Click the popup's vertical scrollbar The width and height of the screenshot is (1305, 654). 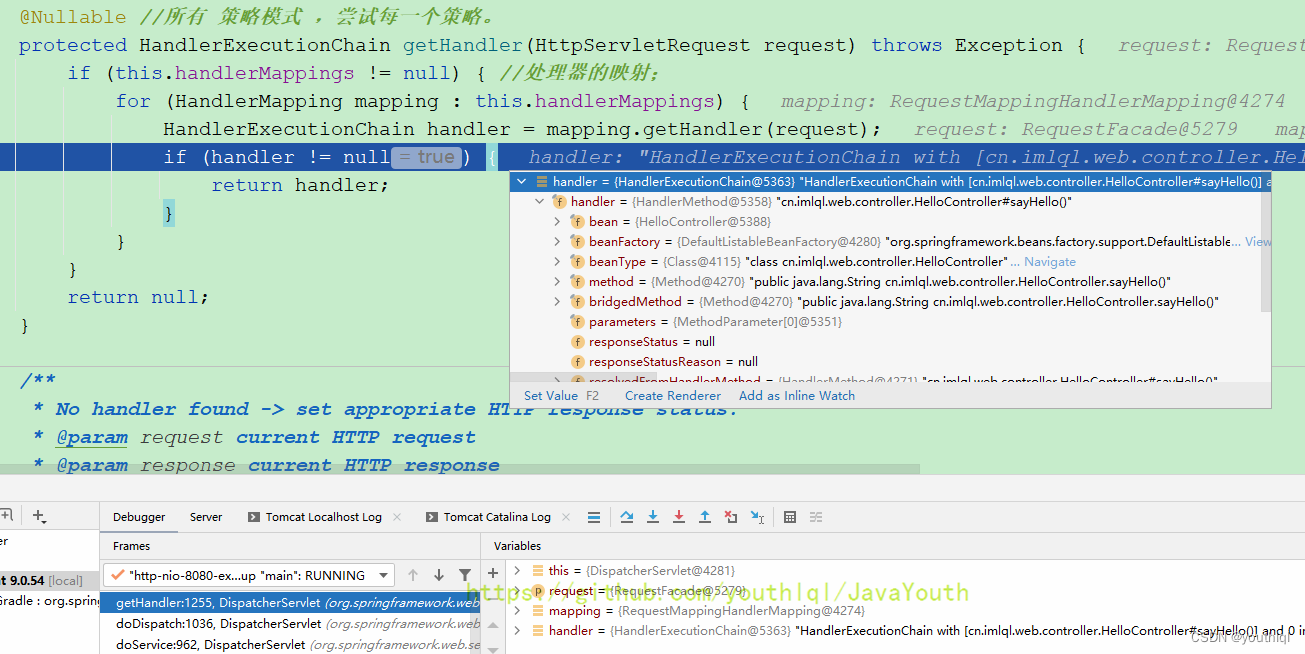(x=1267, y=252)
